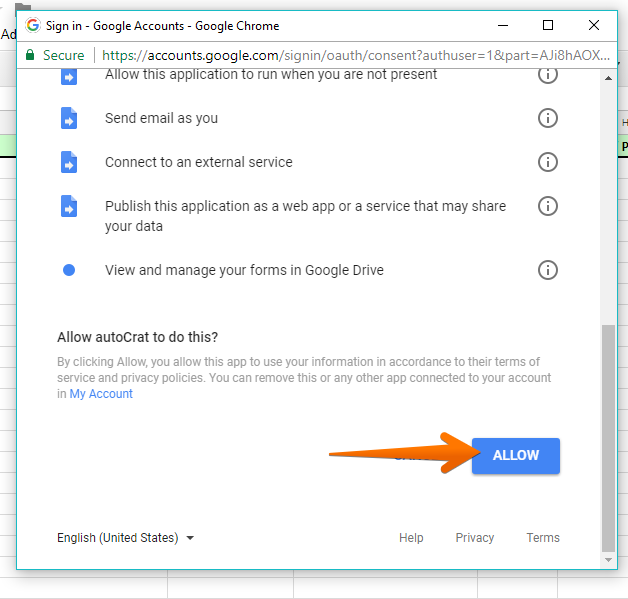Open the Privacy link in footer
The height and width of the screenshot is (599, 628).
pos(475,538)
